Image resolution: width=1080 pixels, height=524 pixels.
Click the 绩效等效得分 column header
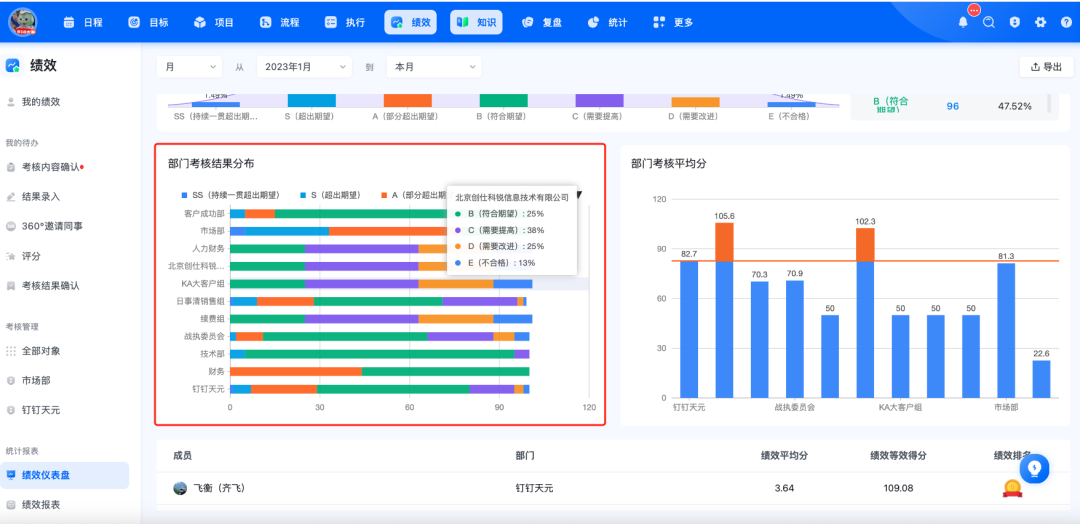(898, 456)
